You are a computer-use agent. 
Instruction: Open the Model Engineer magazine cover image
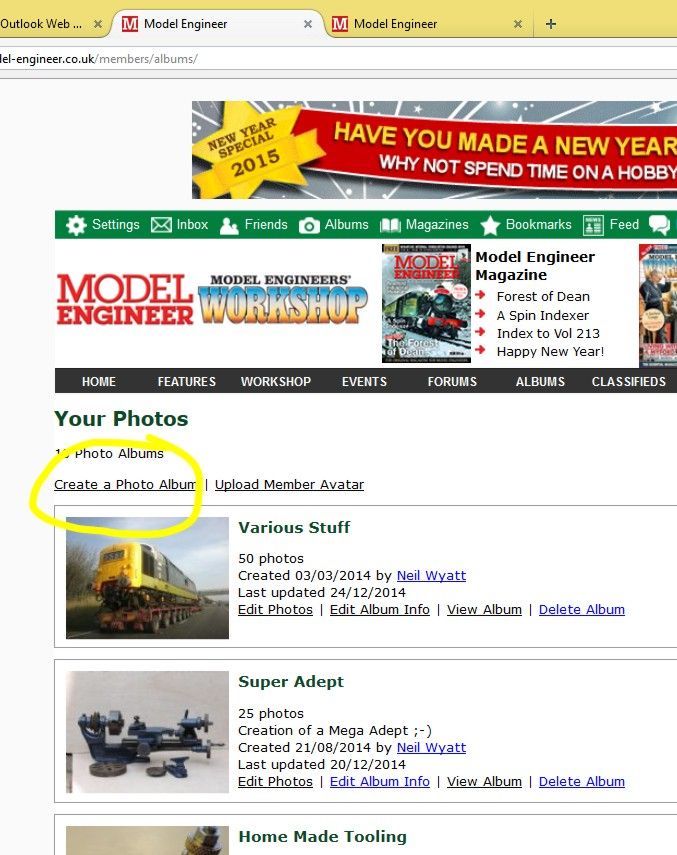click(x=426, y=303)
